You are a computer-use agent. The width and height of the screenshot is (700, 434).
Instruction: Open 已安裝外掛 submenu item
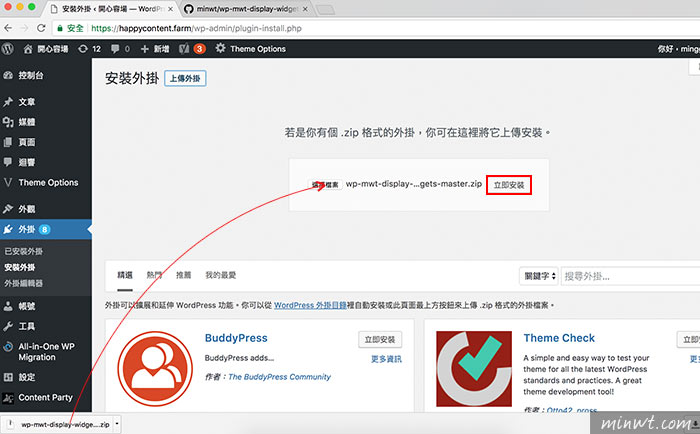[x=24, y=251]
